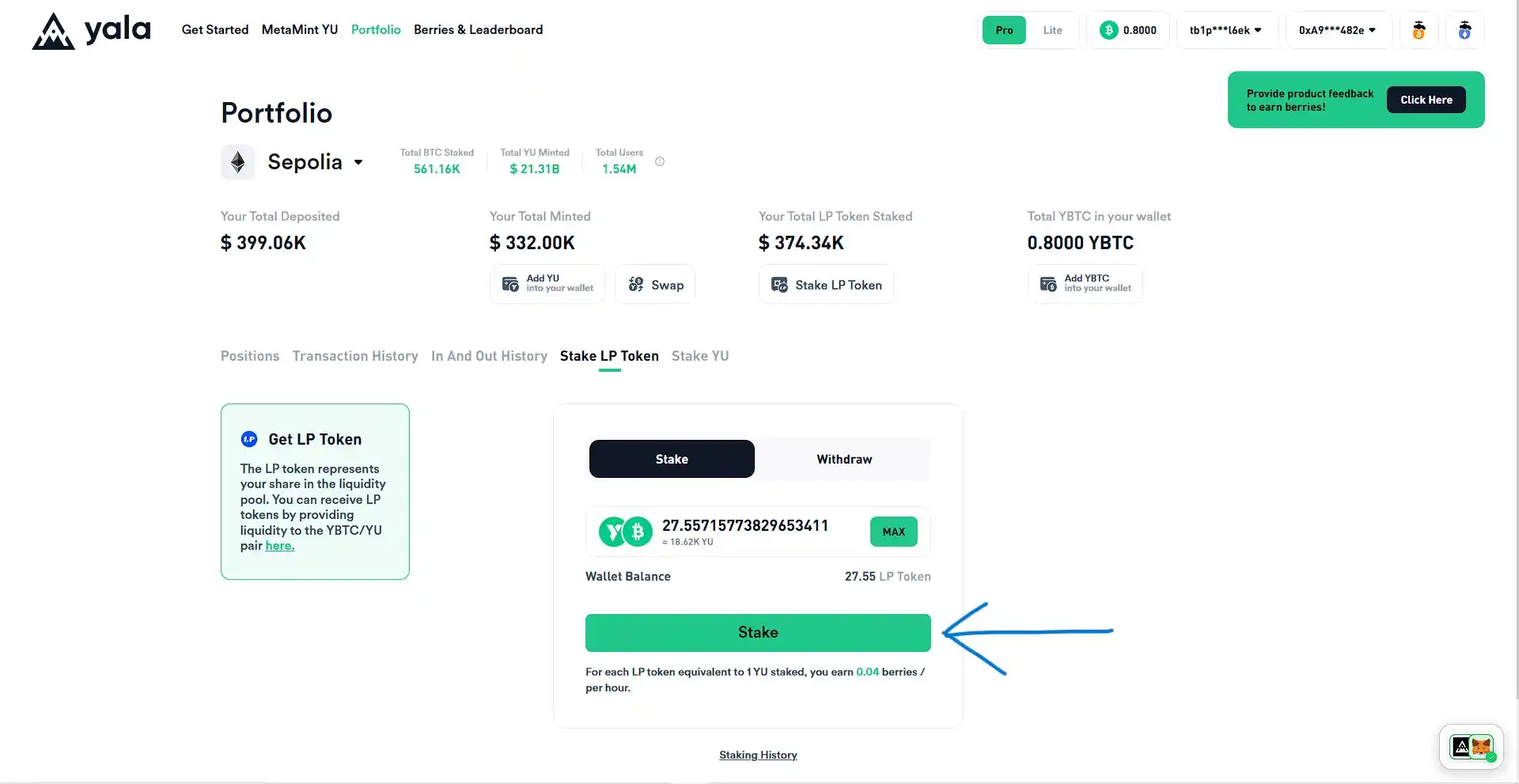The image size is (1519, 784).
Task: Click the Bitcoin balance icon showing 0.8000
Action: pyautogui.click(x=1108, y=30)
